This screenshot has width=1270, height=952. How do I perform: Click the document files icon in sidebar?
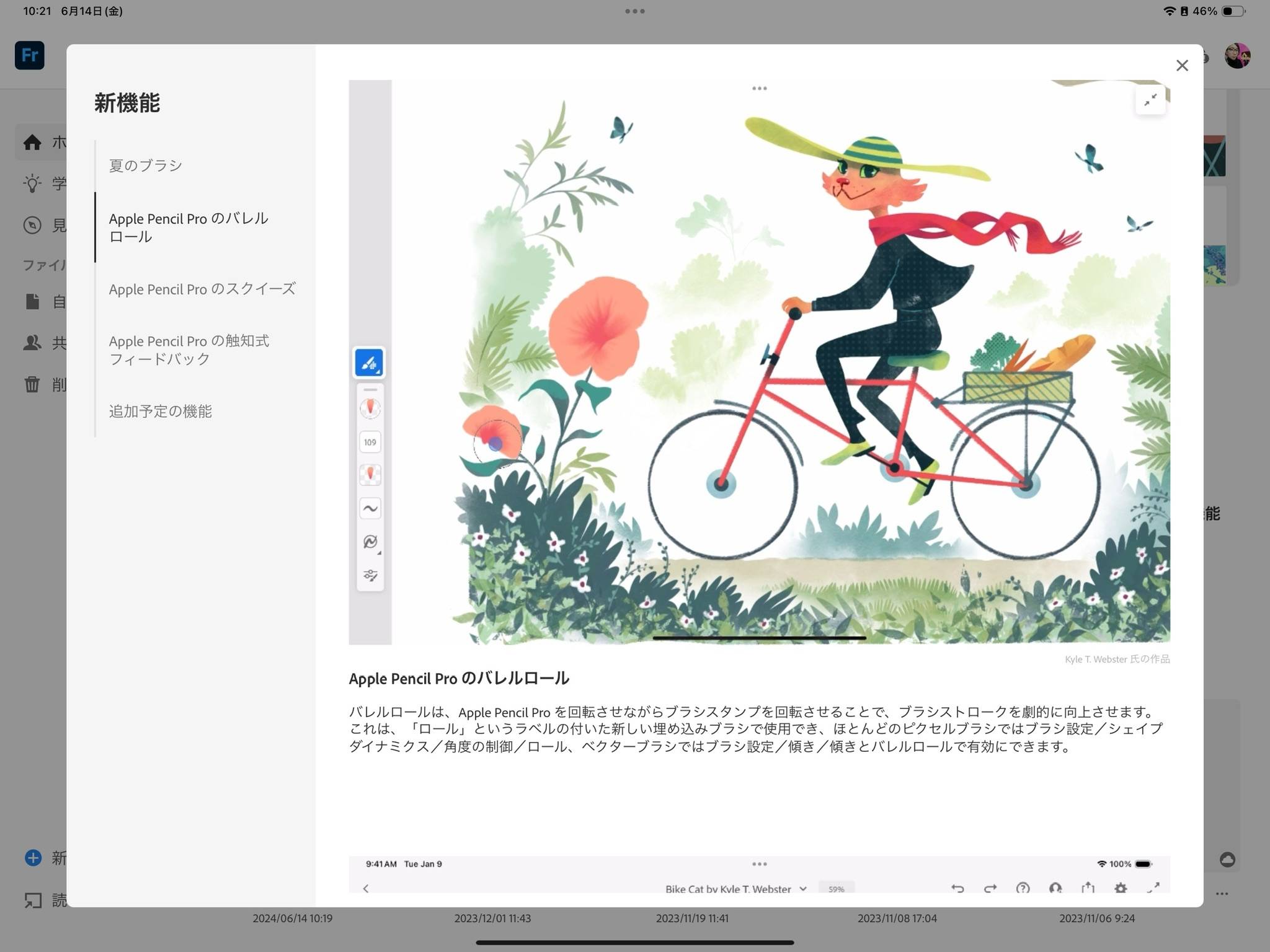coord(32,302)
